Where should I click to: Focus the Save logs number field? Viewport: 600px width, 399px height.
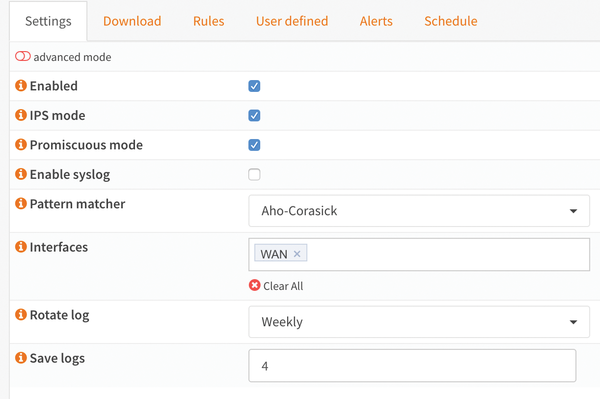coord(412,366)
